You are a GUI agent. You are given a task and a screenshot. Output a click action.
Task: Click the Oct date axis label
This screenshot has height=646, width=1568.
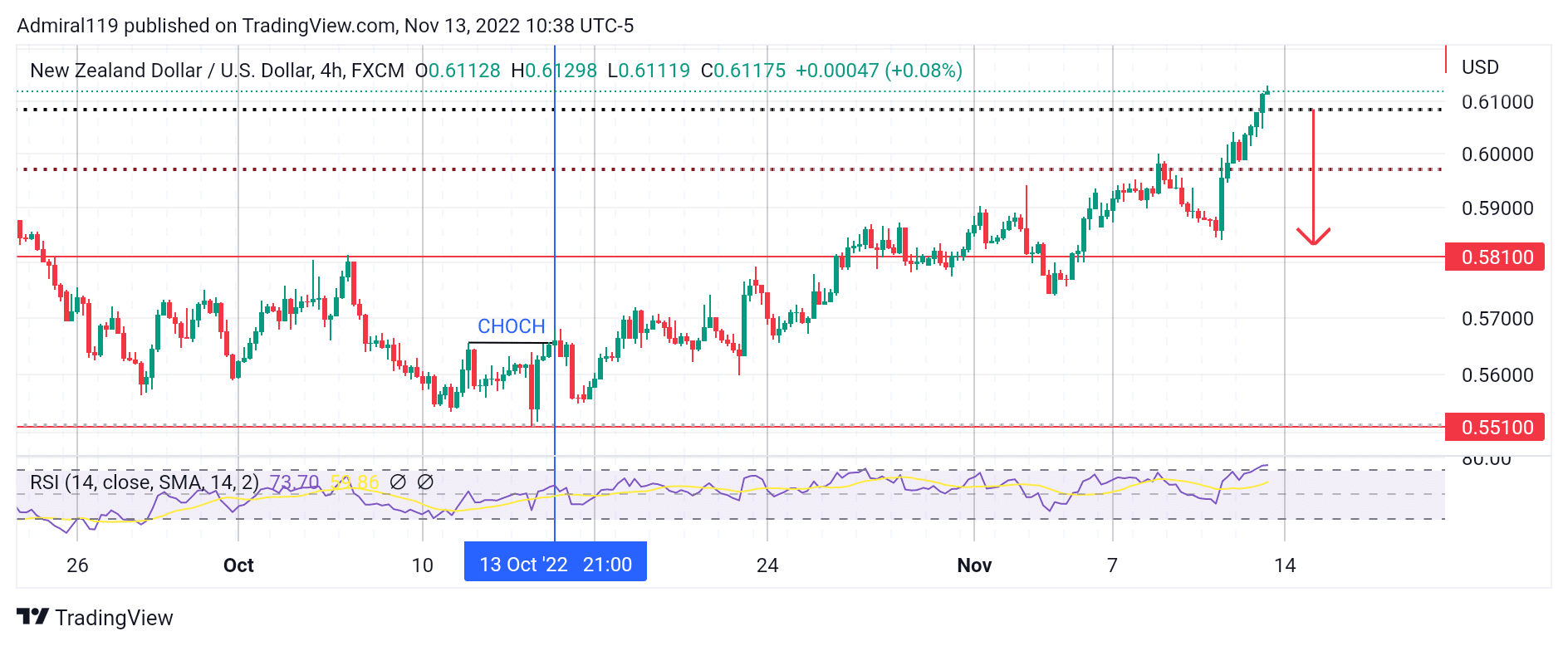click(238, 565)
